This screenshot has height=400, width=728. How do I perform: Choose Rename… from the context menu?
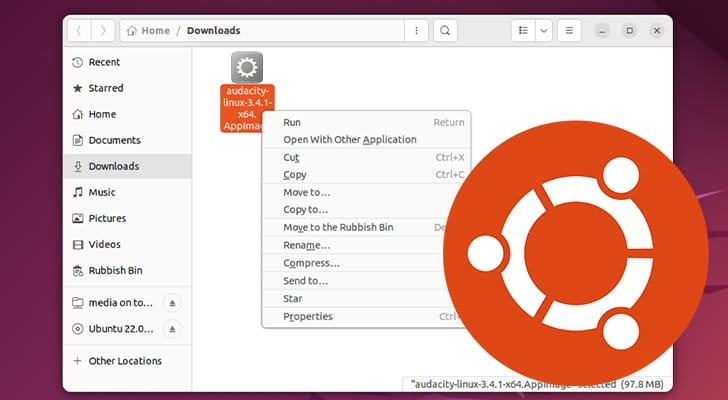pos(354,245)
